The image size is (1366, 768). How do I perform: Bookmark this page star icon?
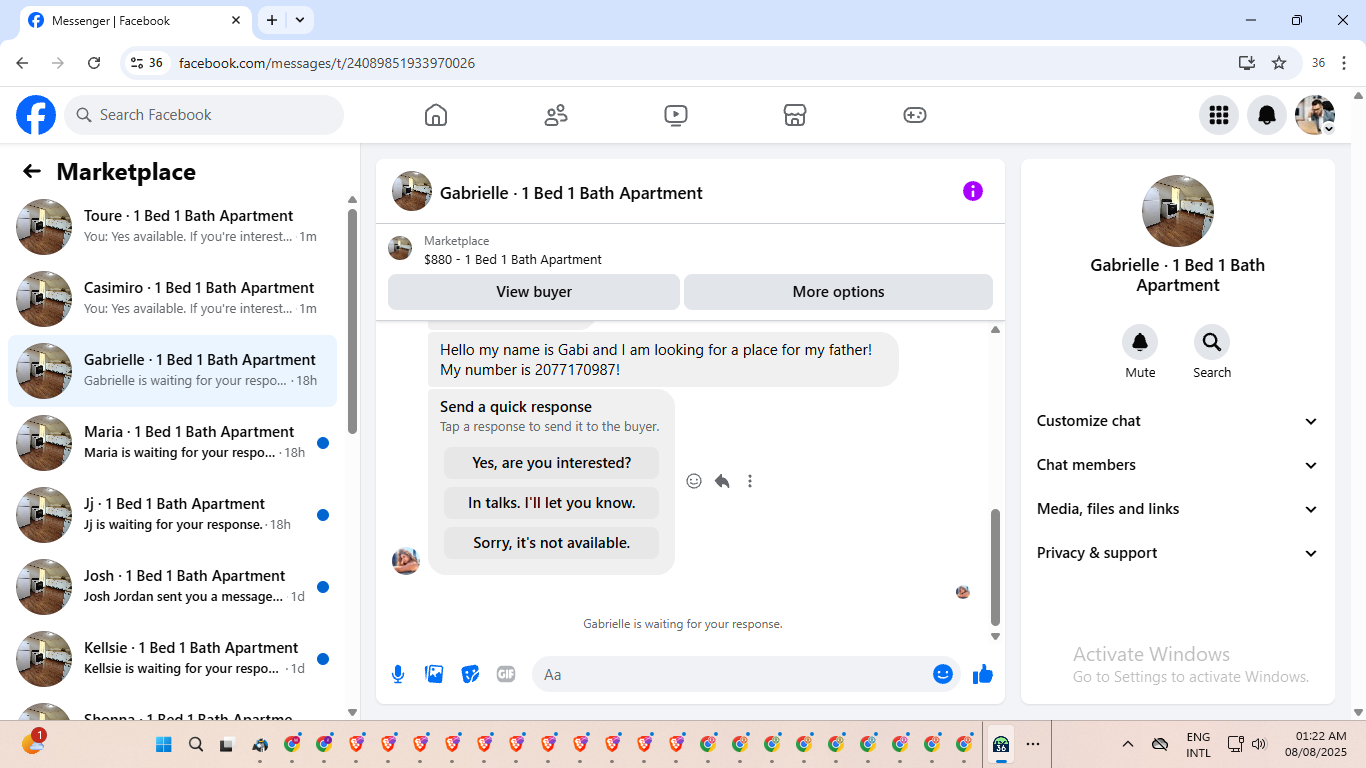coord(1279,63)
